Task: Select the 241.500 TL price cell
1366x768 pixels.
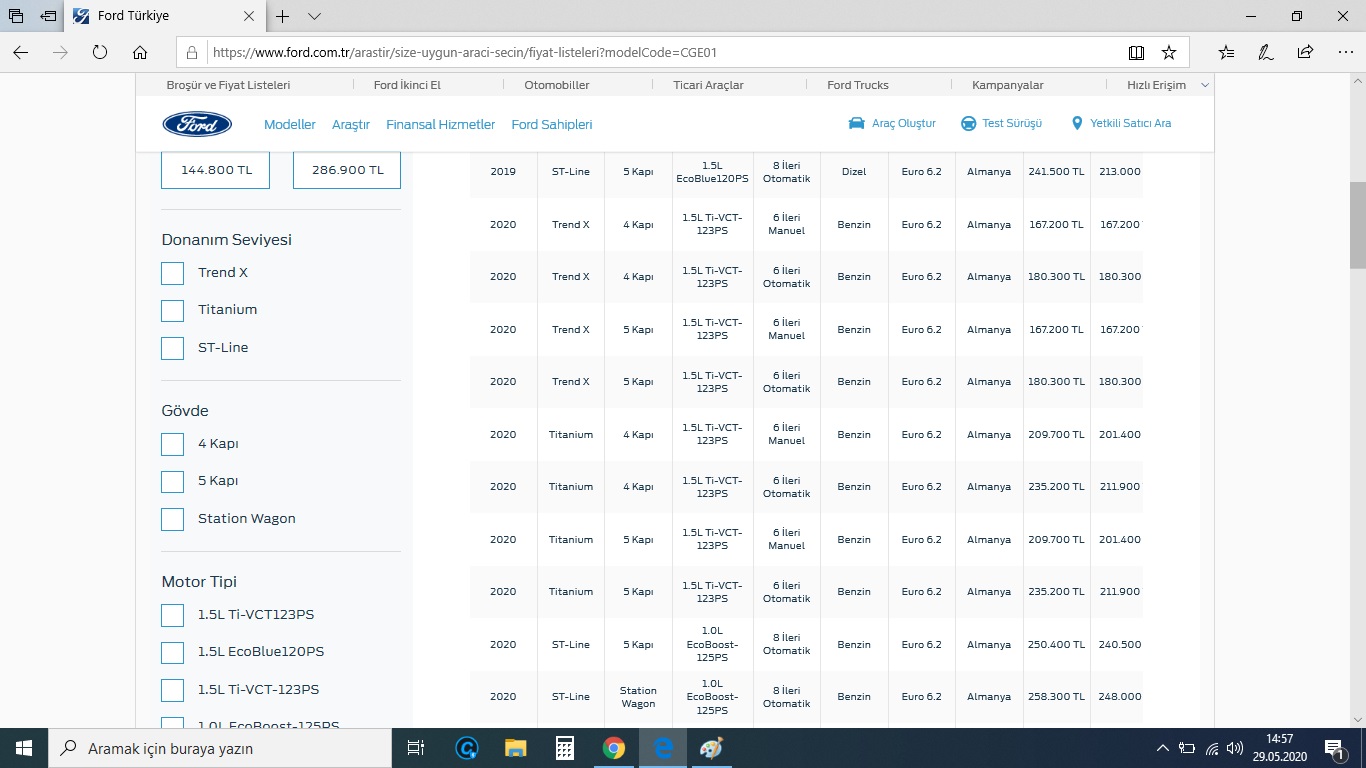Action: (1056, 172)
